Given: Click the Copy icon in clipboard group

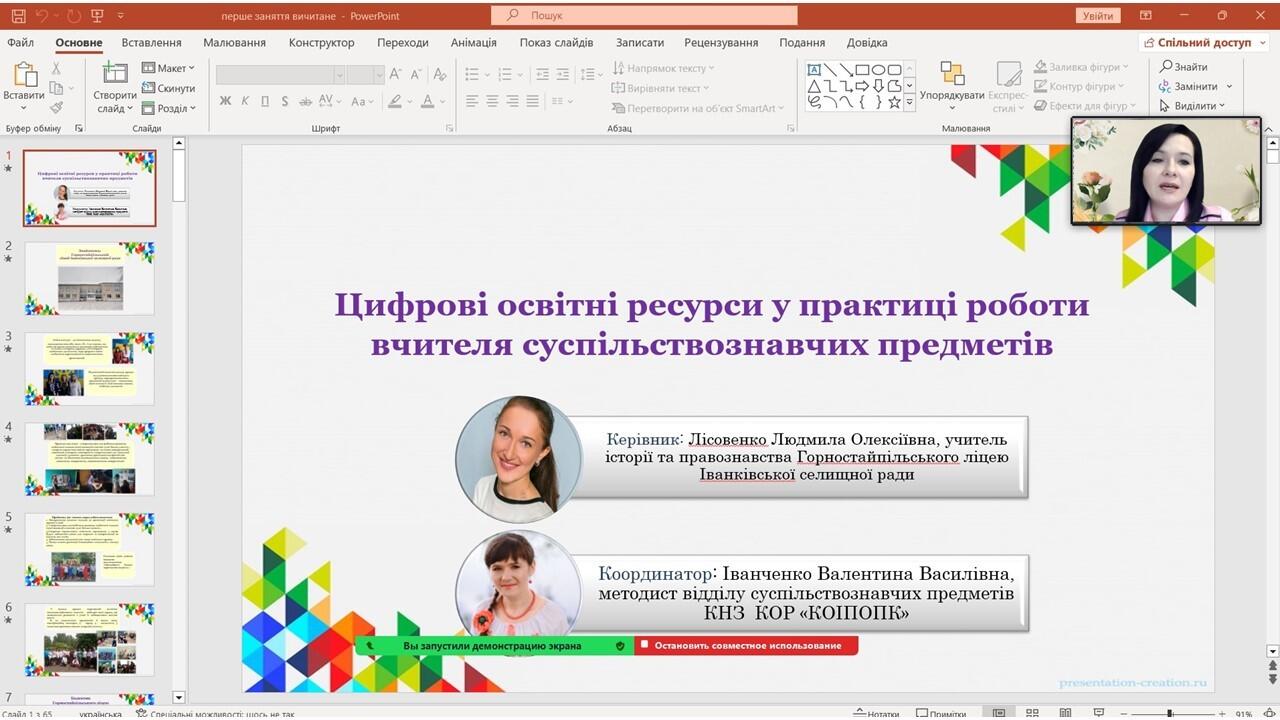Looking at the screenshot, I should pyautogui.click(x=56, y=88).
